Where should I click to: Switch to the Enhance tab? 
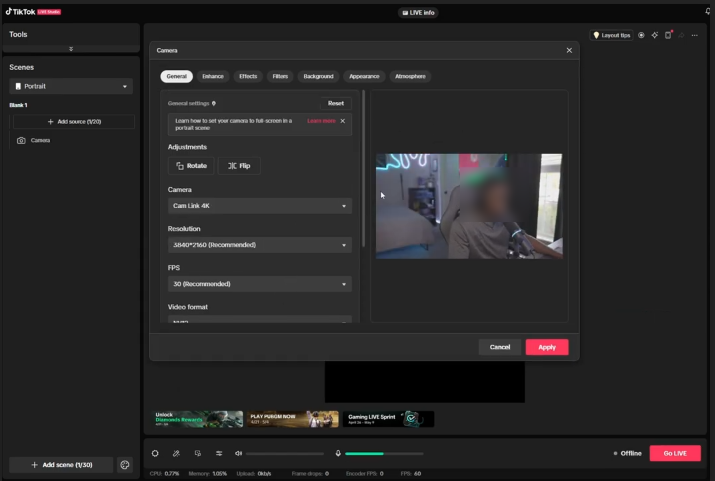tap(212, 76)
